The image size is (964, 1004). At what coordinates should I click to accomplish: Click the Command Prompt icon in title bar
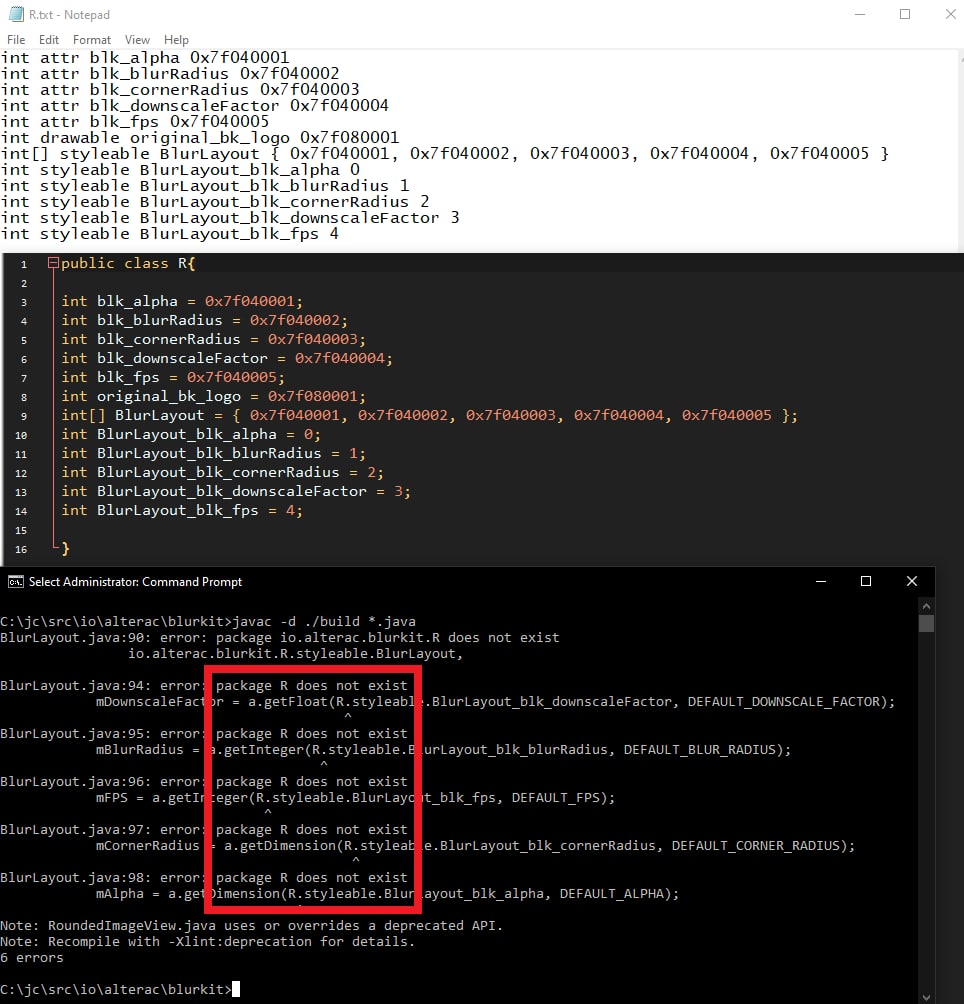[15, 581]
